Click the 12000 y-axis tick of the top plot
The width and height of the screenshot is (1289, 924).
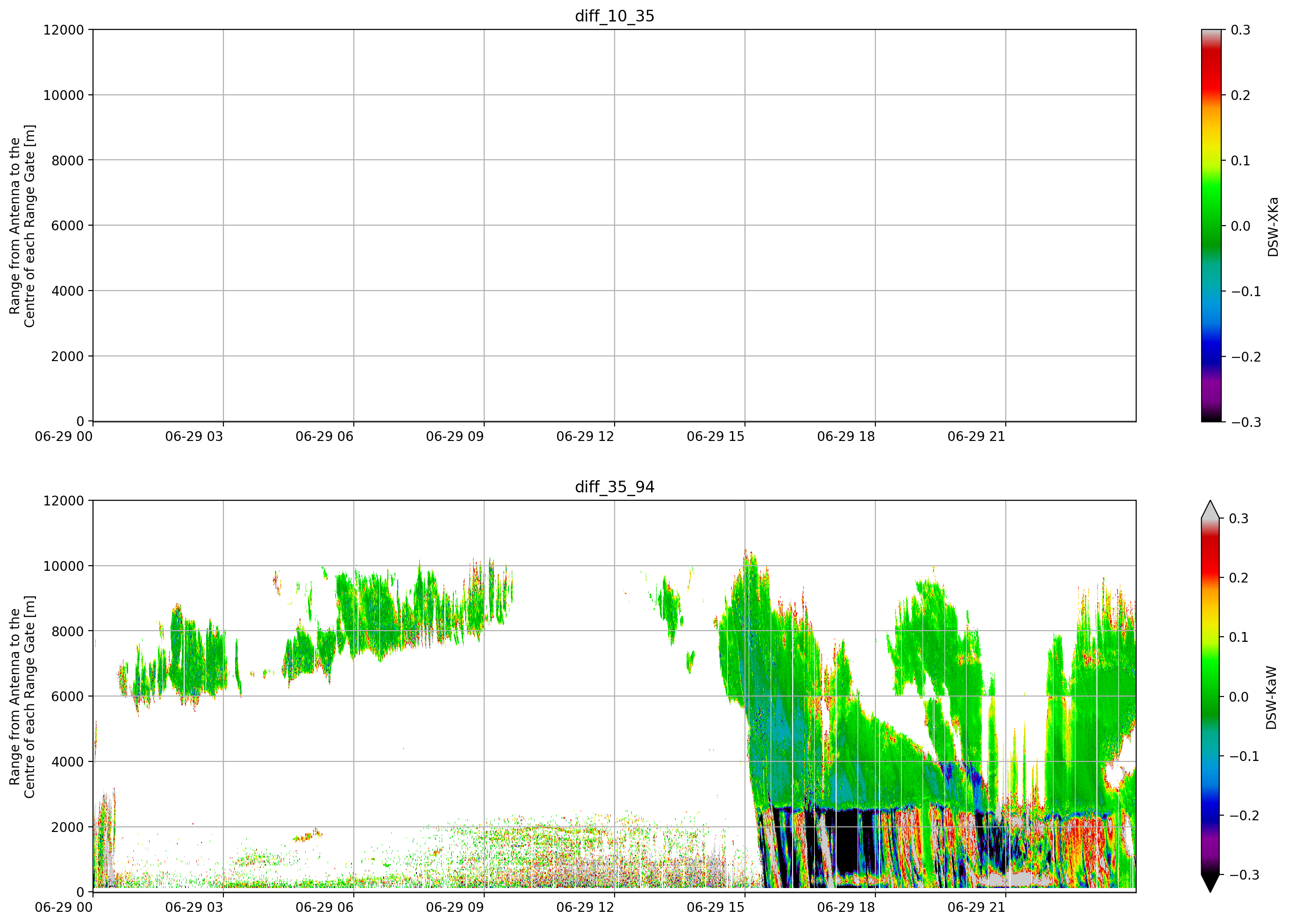point(63,30)
